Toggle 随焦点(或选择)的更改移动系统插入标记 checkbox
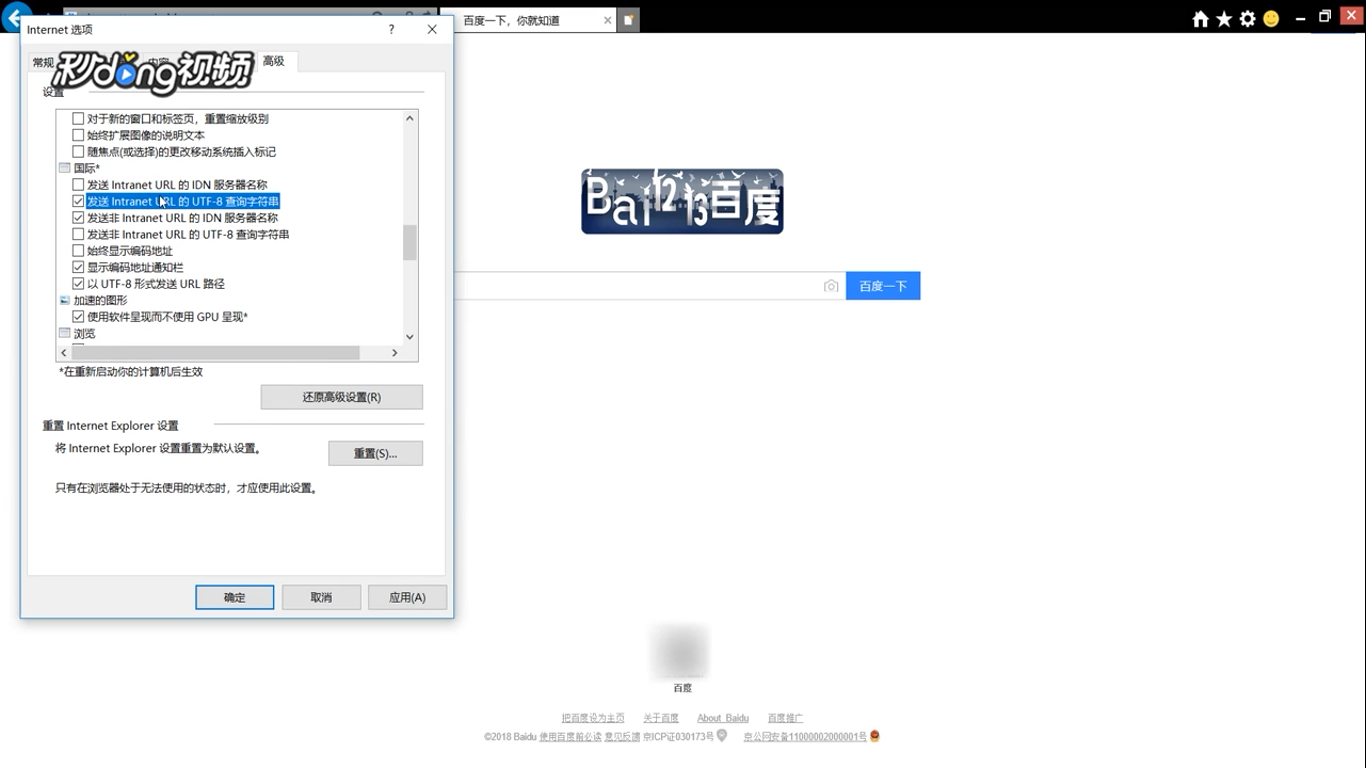The height and width of the screenshot is (768, 1366). [x=79, y=152]
